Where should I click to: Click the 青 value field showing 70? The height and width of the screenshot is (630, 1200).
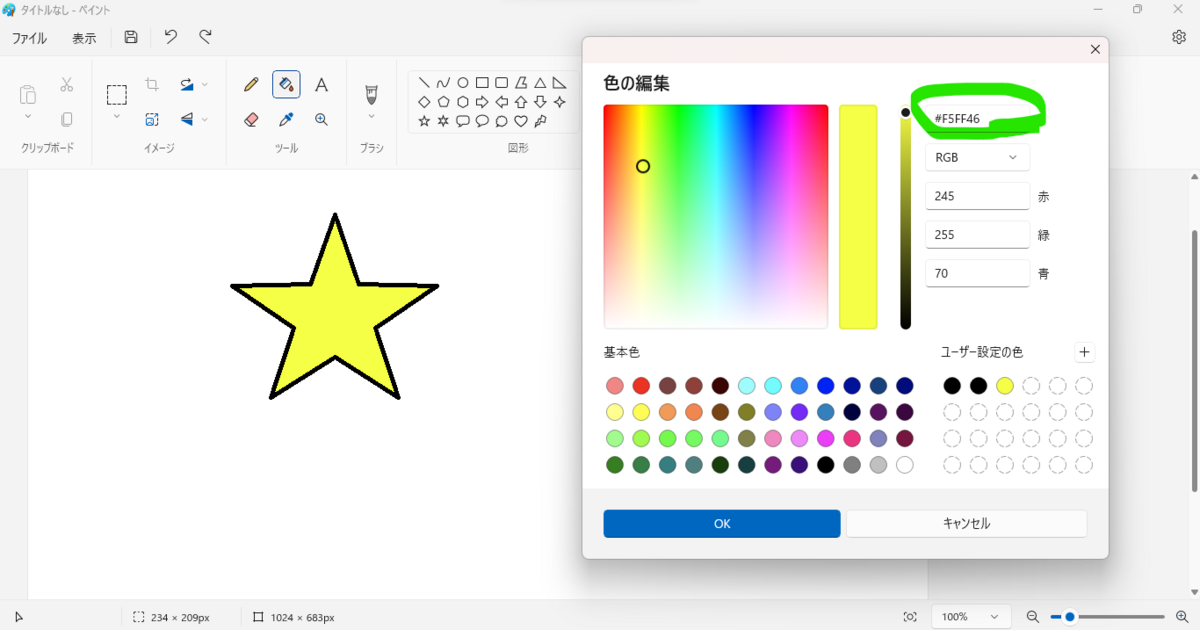(977, 273)
